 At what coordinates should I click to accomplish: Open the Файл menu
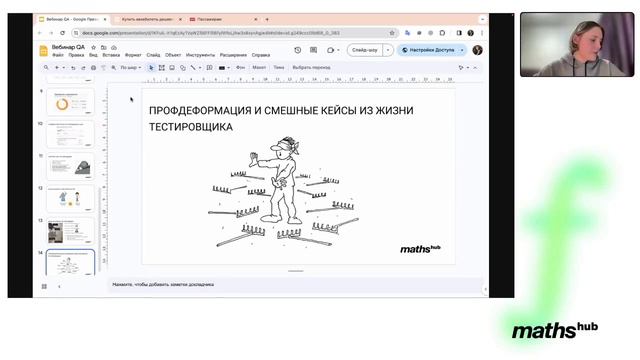58,55
